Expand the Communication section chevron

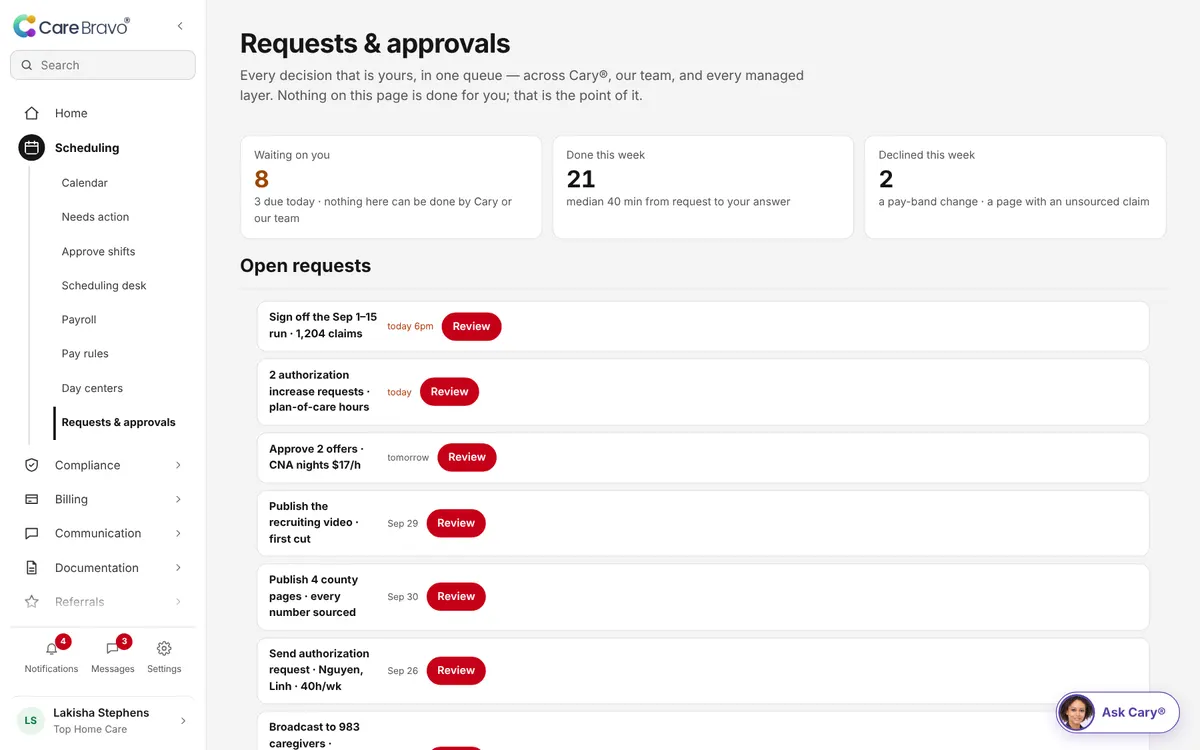click(178, 533)
